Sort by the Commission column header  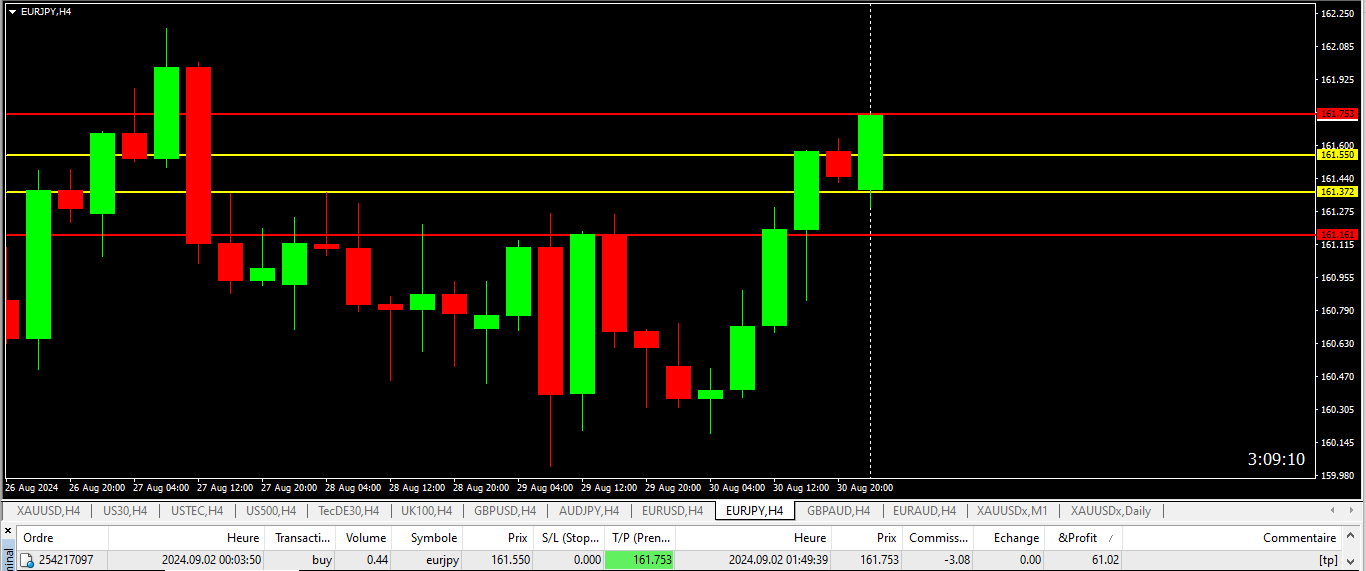coord(938,538)
